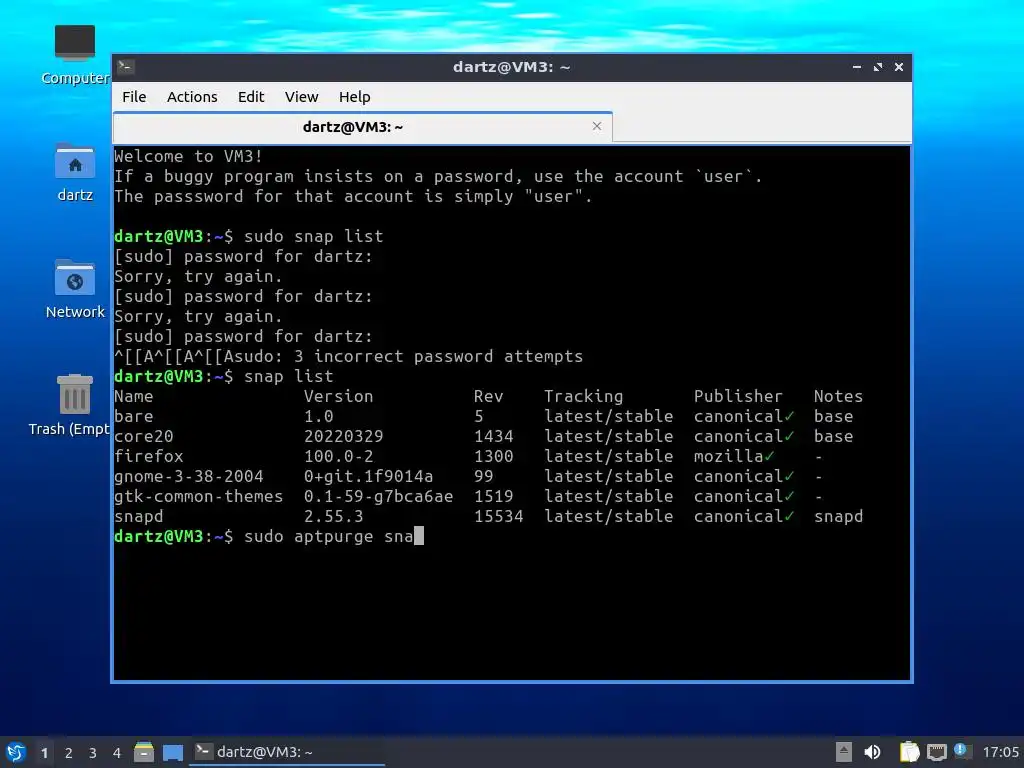The height and width of the screenshot is (768, 1024).
Task: Select the dartz@VM3: ~ terminal tab
Action: pyautogui.click(x=362, y=127)
